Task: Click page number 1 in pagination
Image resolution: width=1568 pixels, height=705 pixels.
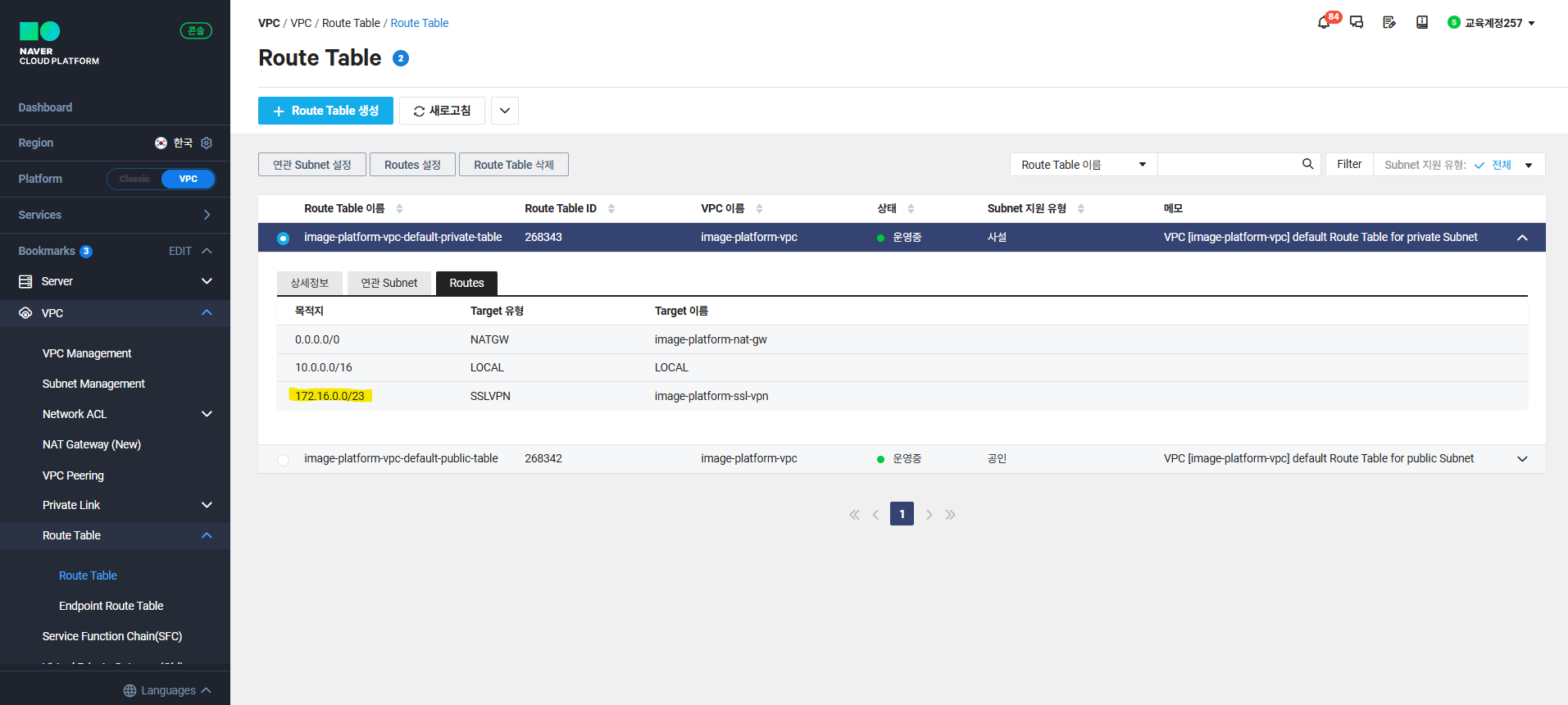Action: tap(902, 514)
